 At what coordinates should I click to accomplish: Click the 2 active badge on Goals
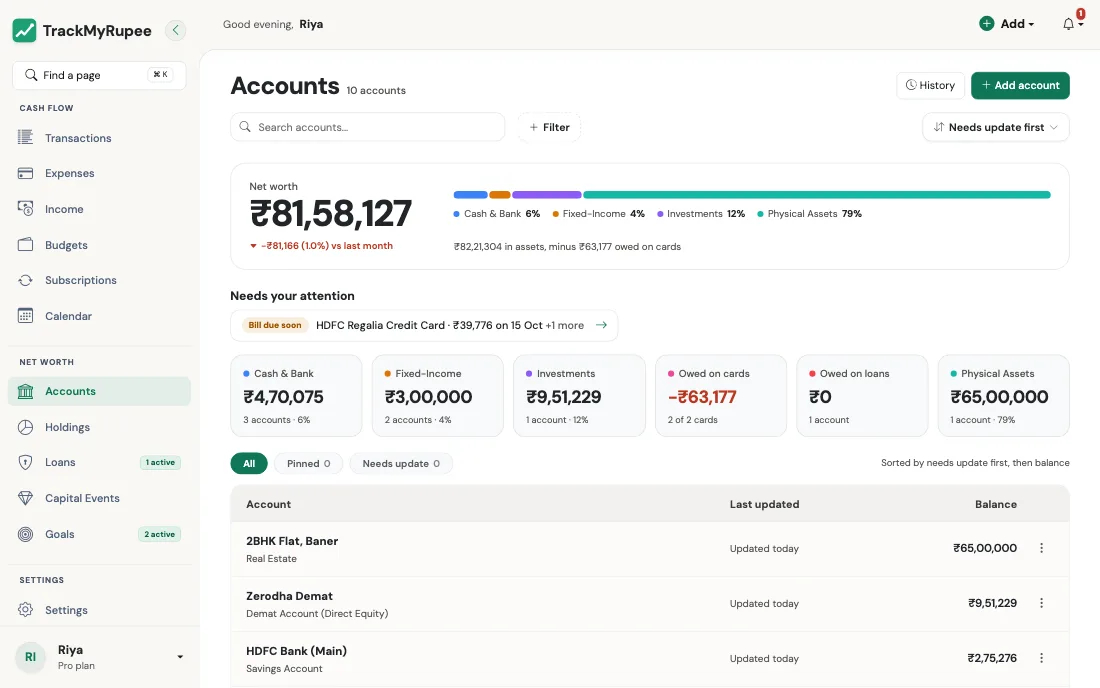(159, 534)
